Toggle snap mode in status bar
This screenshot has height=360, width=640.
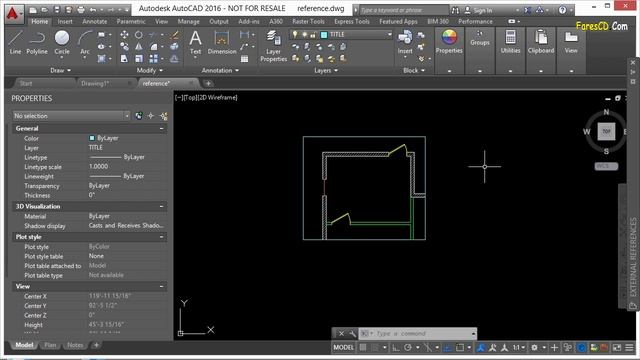pos(375,347)
